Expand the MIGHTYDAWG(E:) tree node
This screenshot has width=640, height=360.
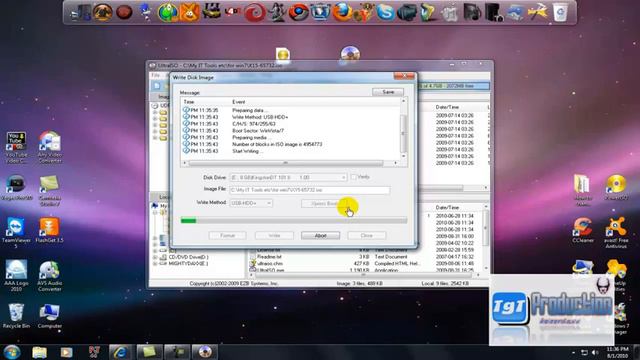tap(155, 264)
